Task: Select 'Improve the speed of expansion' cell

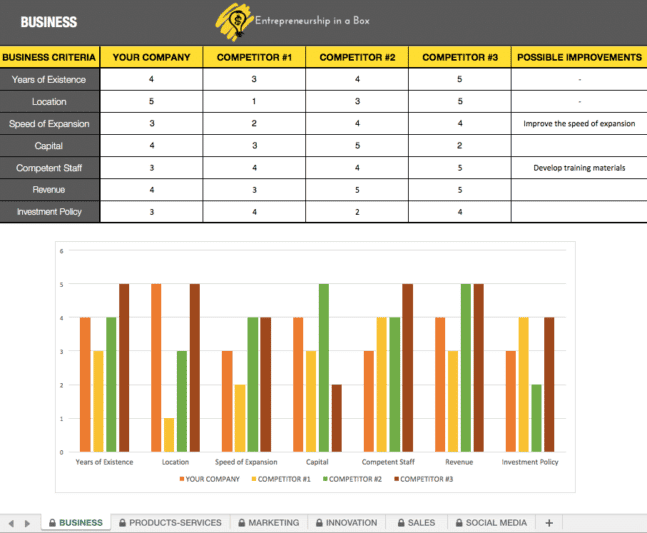Action: tap(578, 124)
